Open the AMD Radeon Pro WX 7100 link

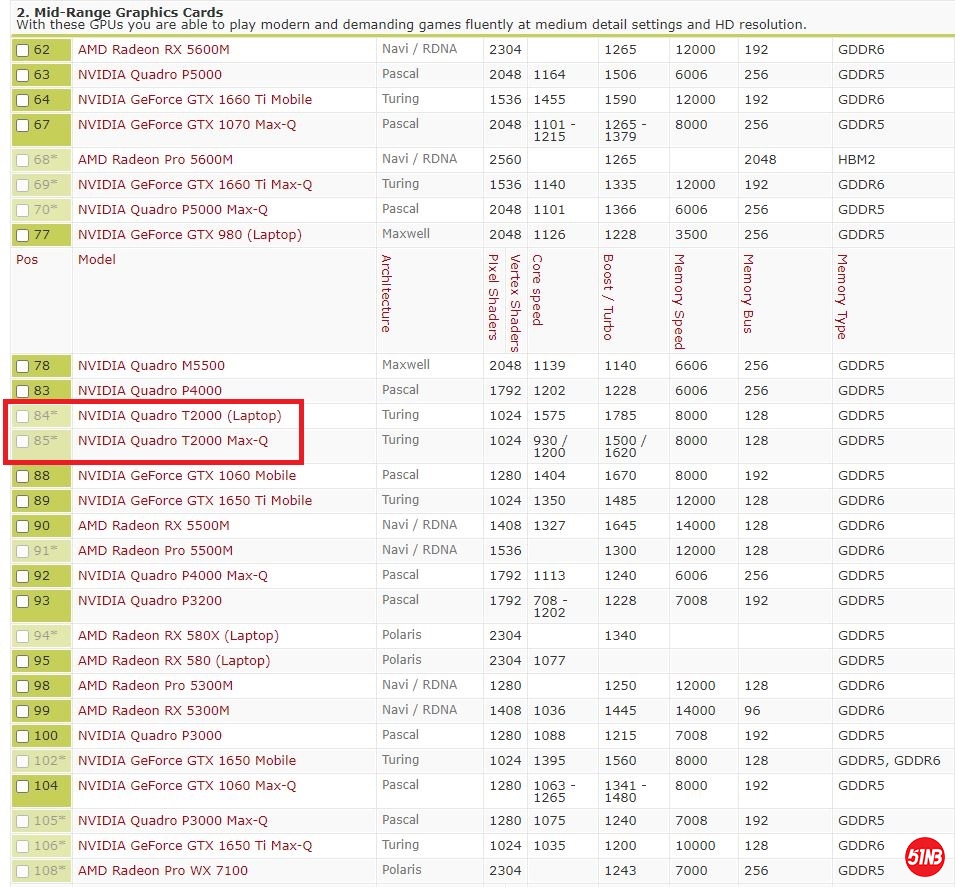(163, 871)
